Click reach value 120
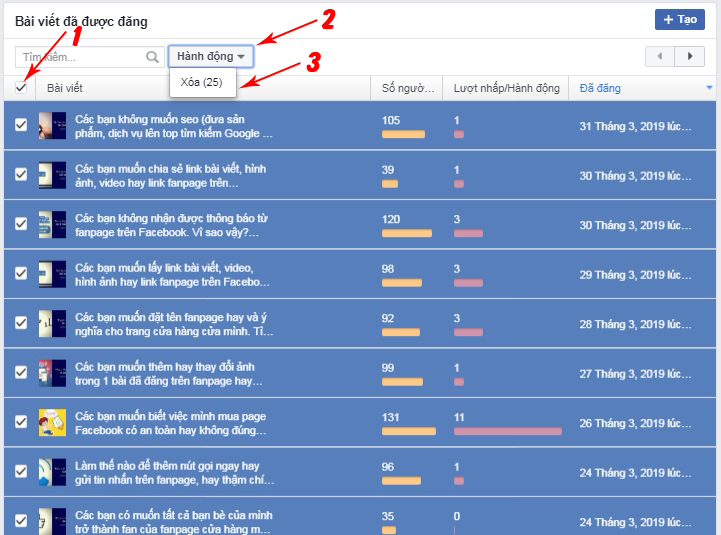 pyautogui.click(x=391, y=219)
